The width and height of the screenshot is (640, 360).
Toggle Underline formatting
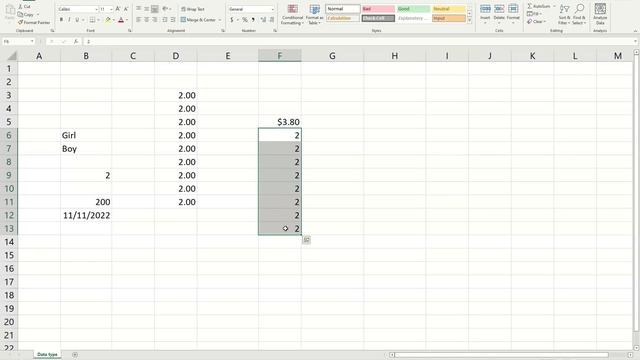pyautogui.click(x=77, y=20)
